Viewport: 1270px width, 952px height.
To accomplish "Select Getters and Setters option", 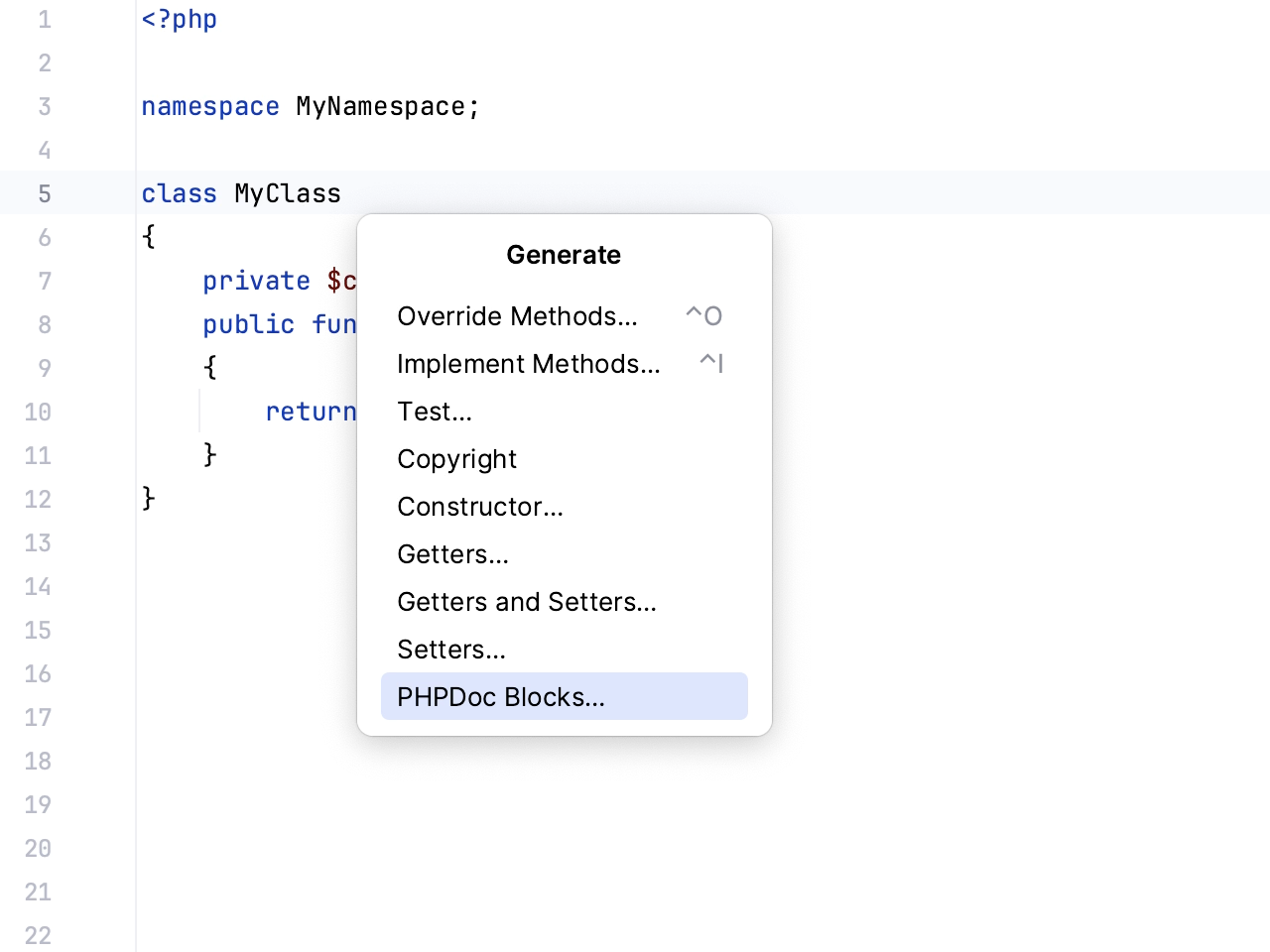I will [527, 602].
